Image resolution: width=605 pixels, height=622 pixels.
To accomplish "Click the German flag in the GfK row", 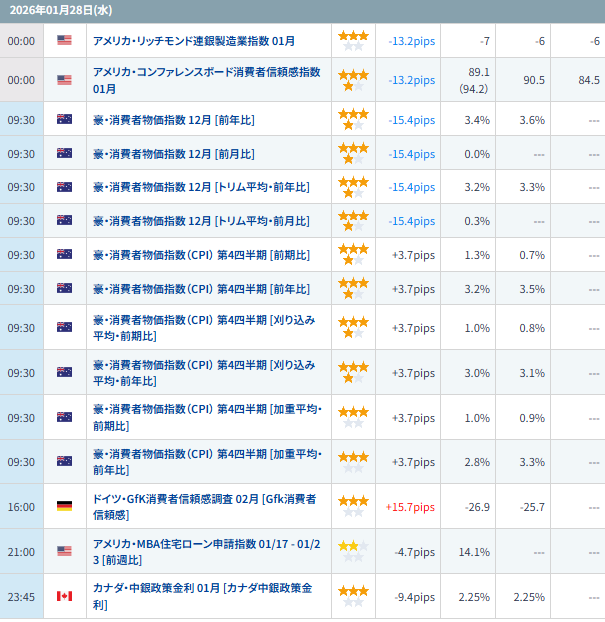I will coord(65,507).
